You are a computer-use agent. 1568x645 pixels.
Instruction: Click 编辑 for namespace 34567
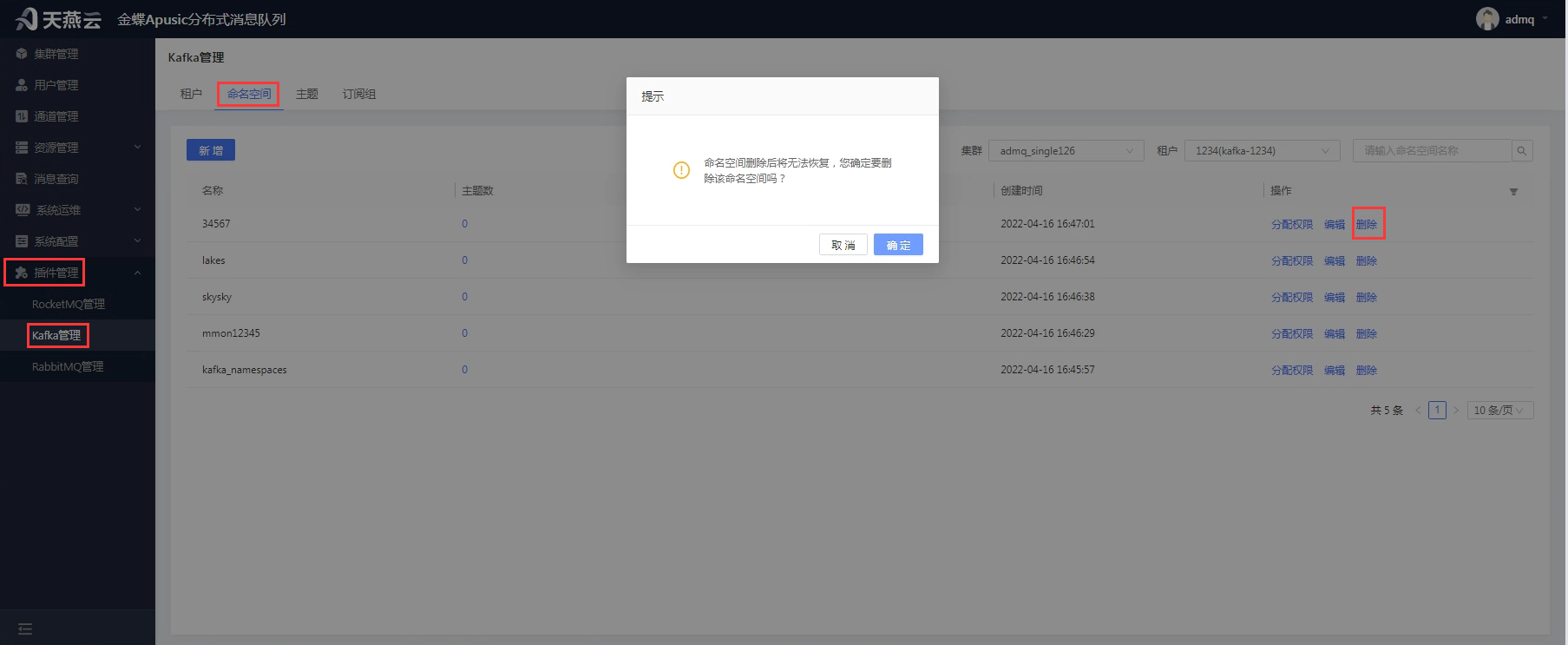1335,225
